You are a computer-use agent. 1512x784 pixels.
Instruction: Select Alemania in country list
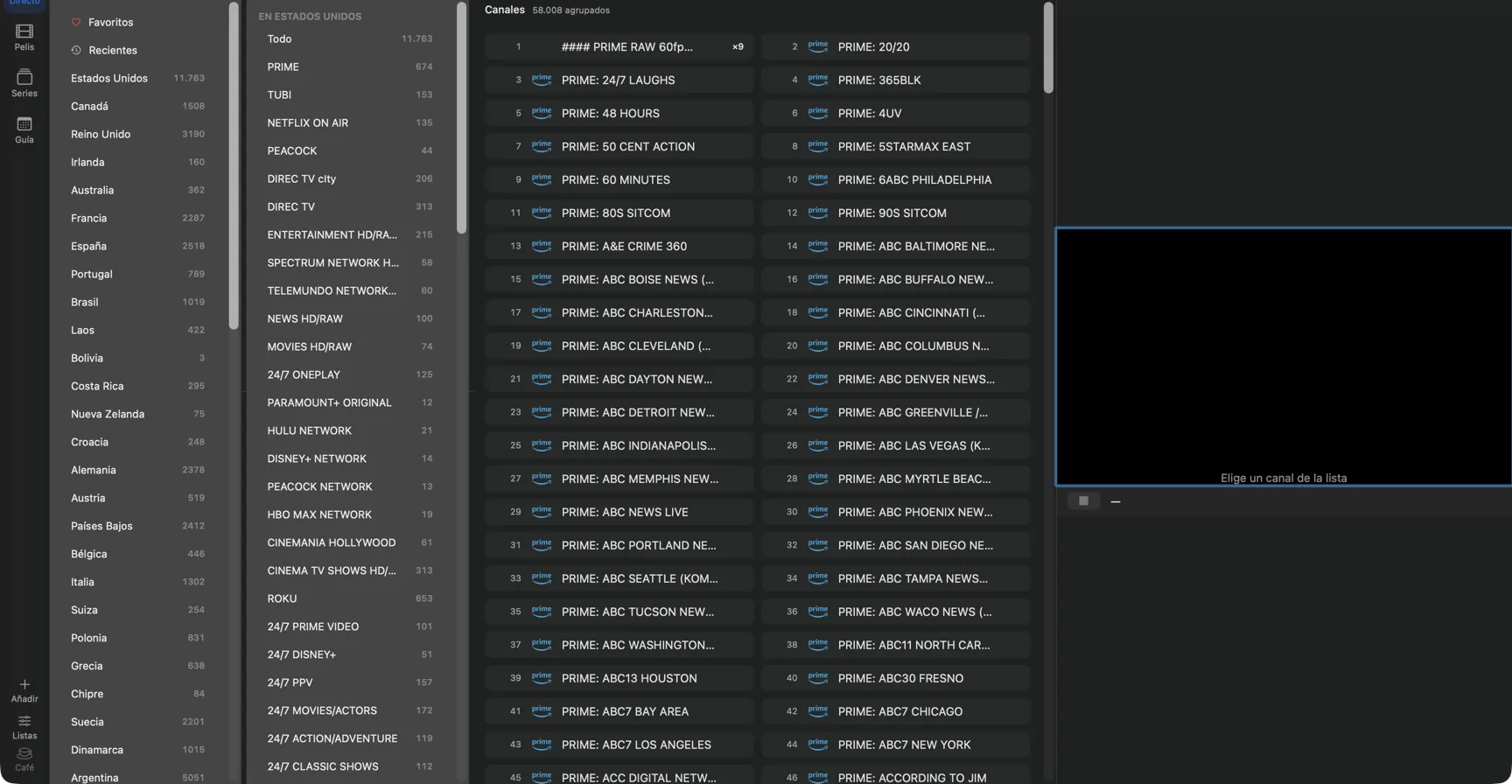point(138,470)
